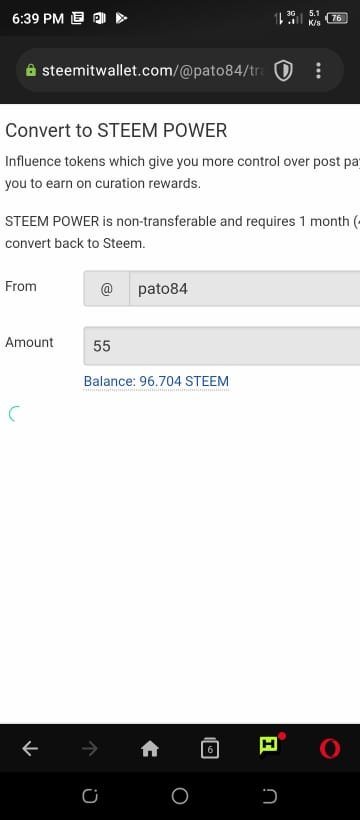Tap the Android home circle button
Image resolution: width=360 pixels, height=820 pixels.
[179, 796]
